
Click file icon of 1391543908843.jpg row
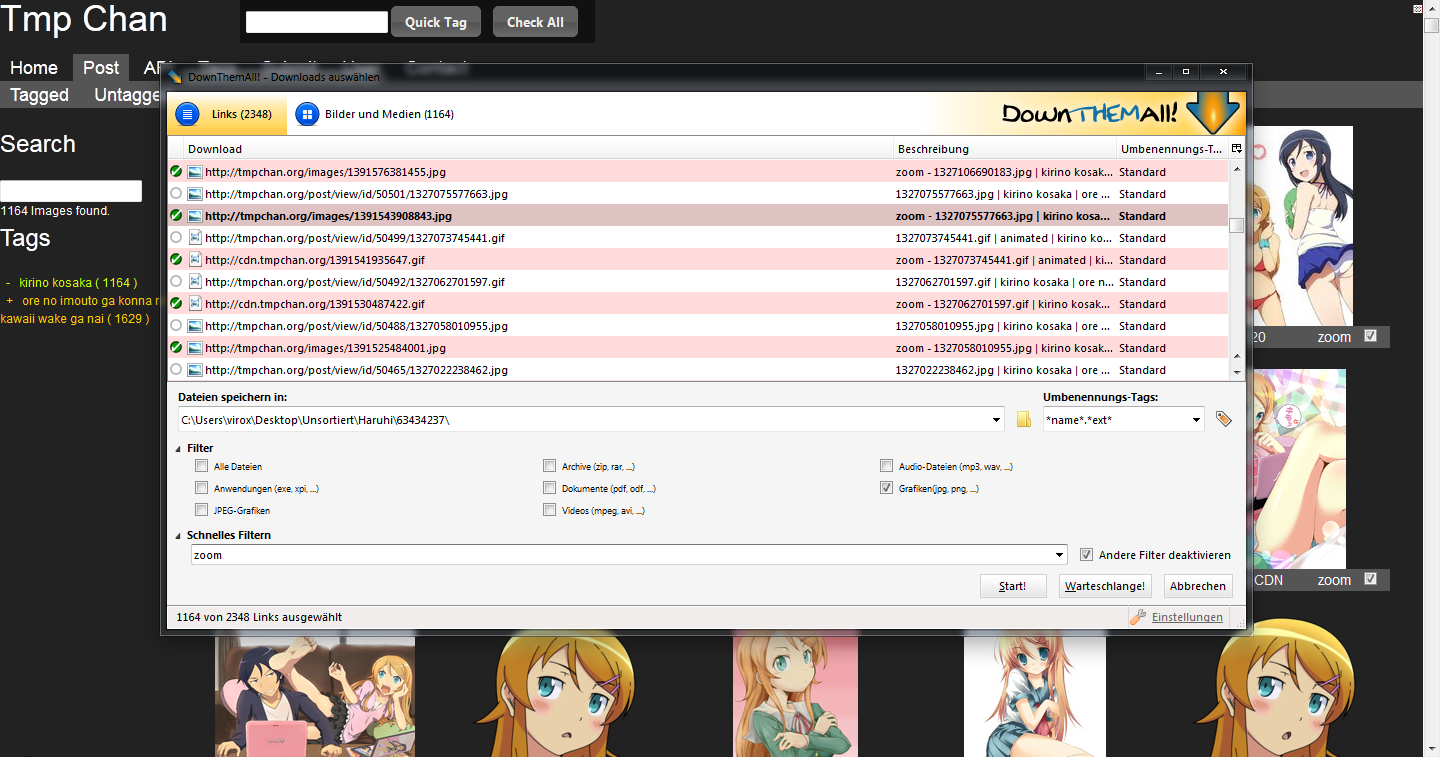pos(195,216)
